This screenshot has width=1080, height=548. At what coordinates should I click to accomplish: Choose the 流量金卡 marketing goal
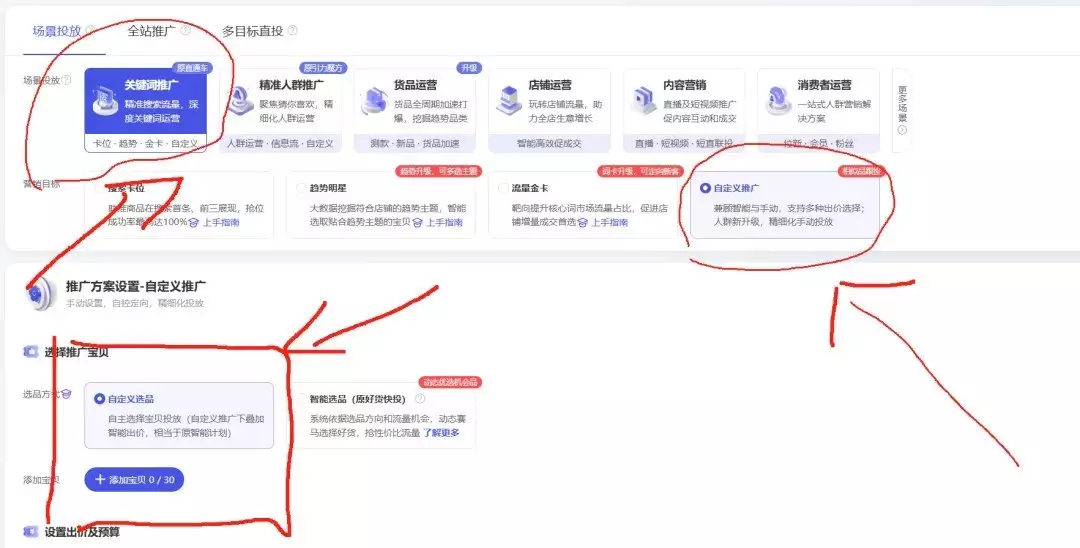[x=583, y=204]
